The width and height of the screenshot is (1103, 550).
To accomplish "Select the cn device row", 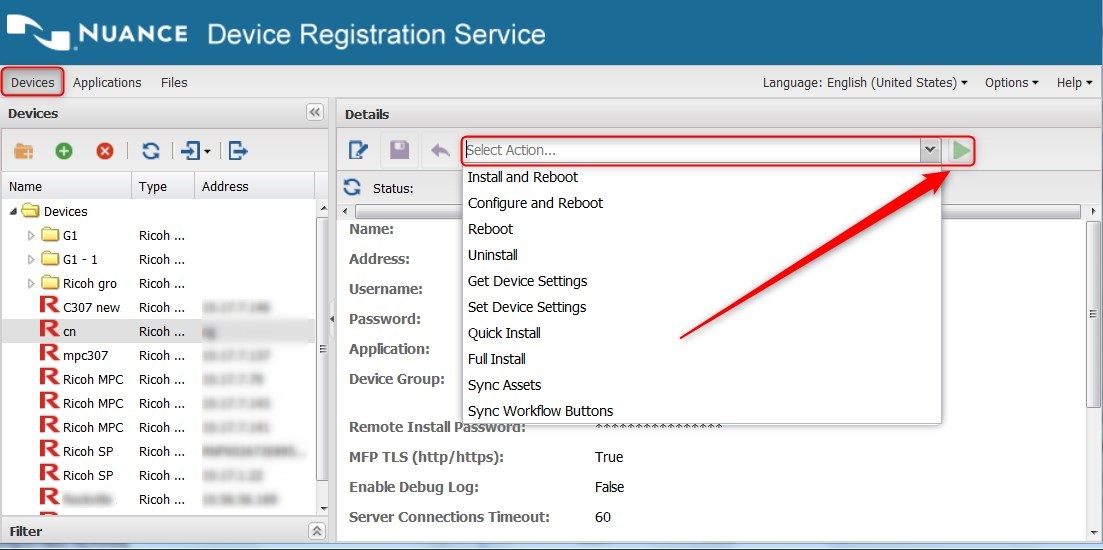I will pos(159,331).
